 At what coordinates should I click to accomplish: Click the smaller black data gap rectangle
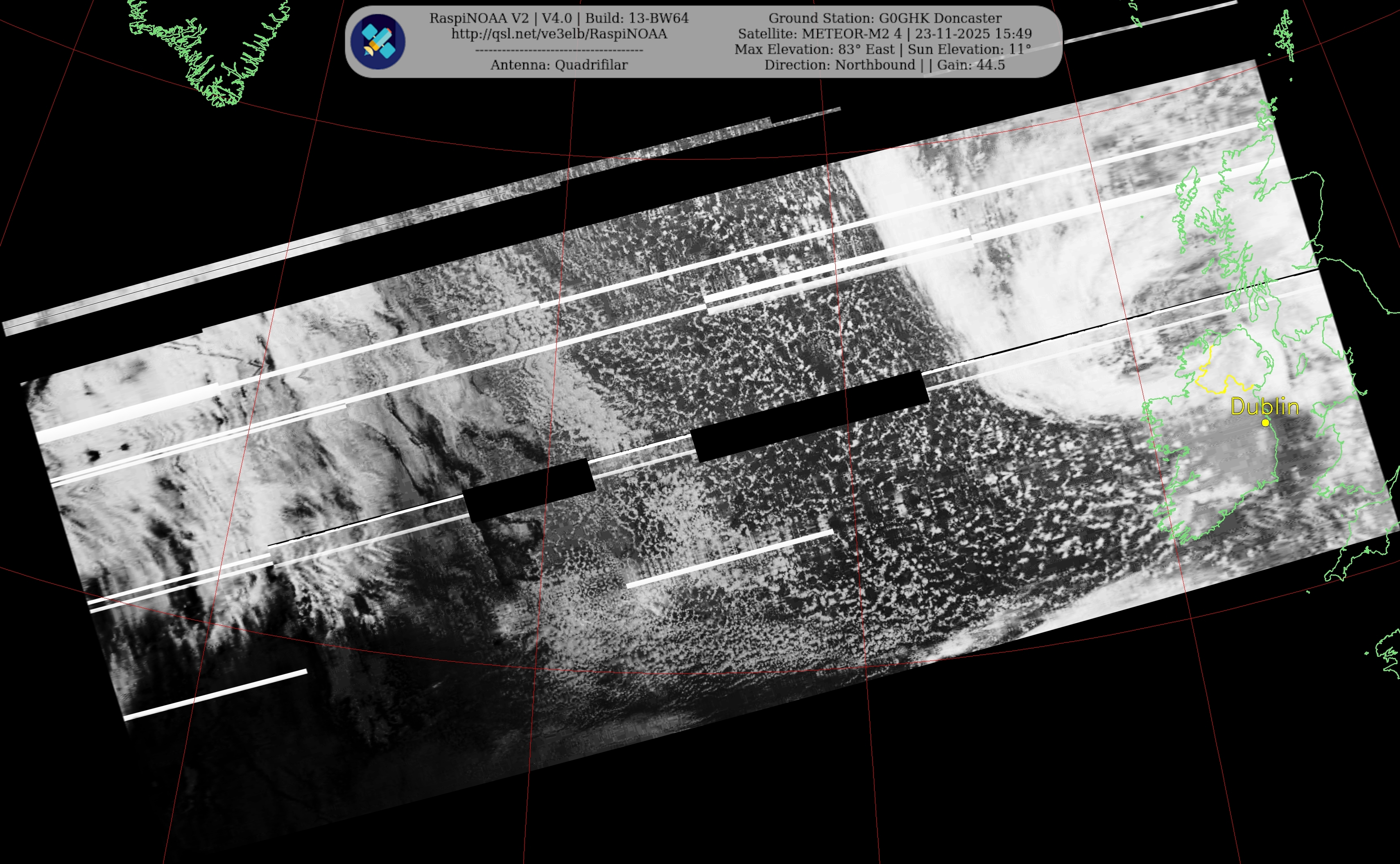point(529,490)
